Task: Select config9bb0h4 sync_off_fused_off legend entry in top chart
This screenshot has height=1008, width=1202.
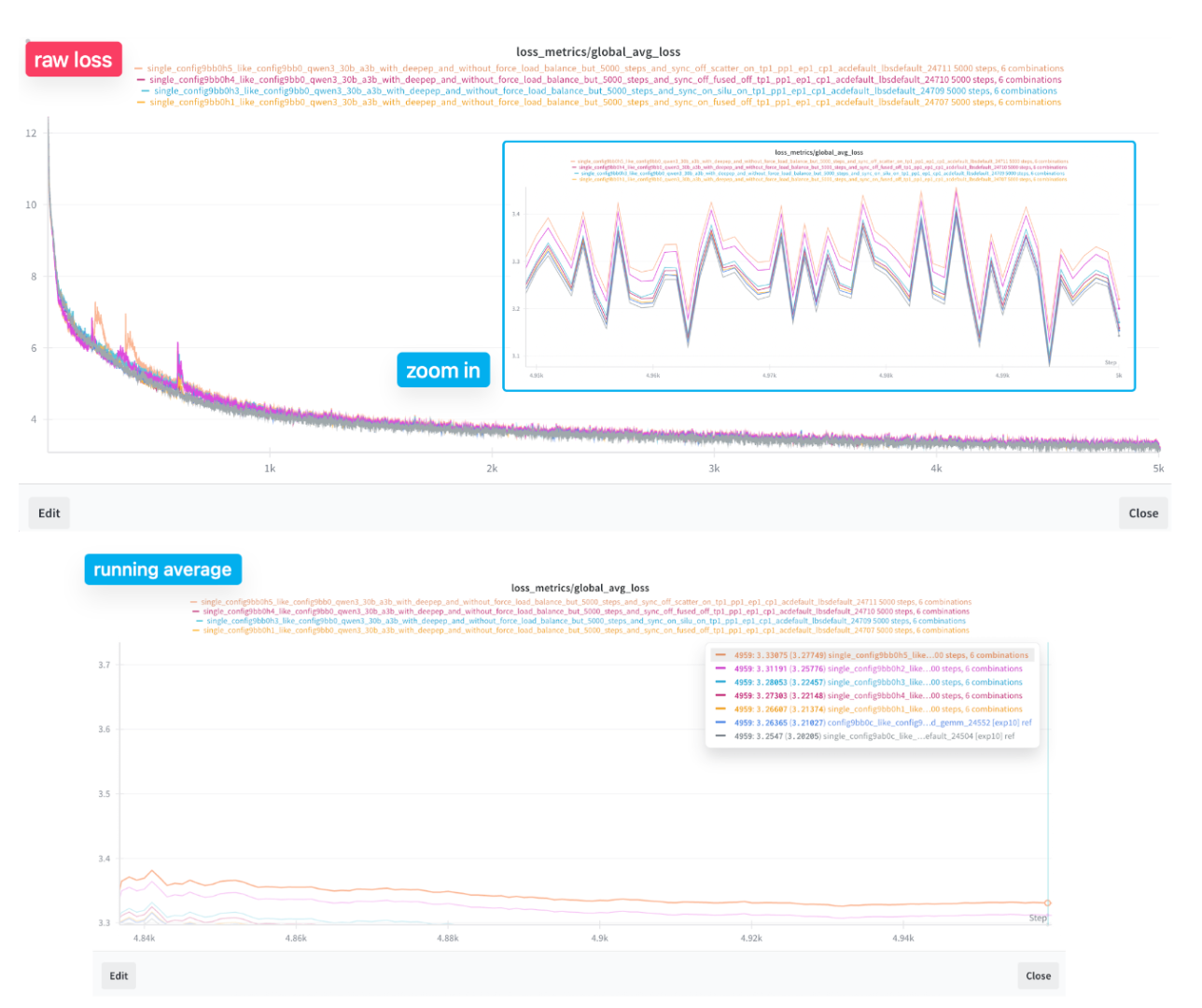Action: tap(605, 79)
